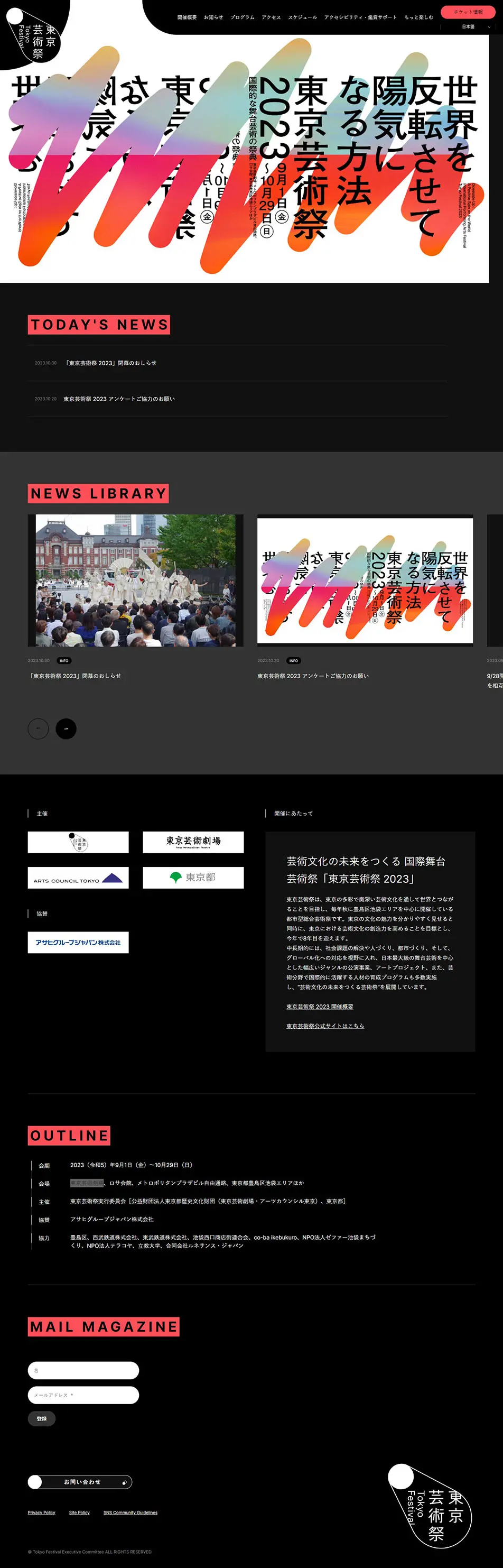Open the 開催概要 menu item
This screenshot has height=1568, width=503.
(x=187, y=17)
